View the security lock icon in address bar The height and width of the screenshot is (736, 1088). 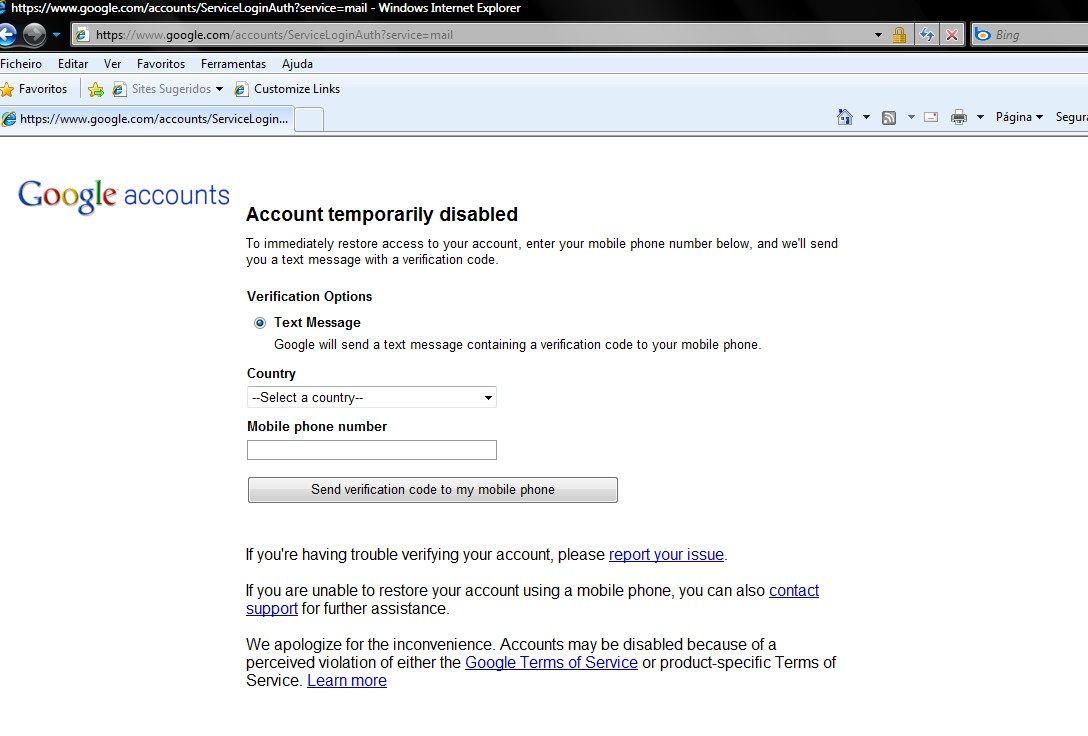pyautogui.click(x=899, y=35)
